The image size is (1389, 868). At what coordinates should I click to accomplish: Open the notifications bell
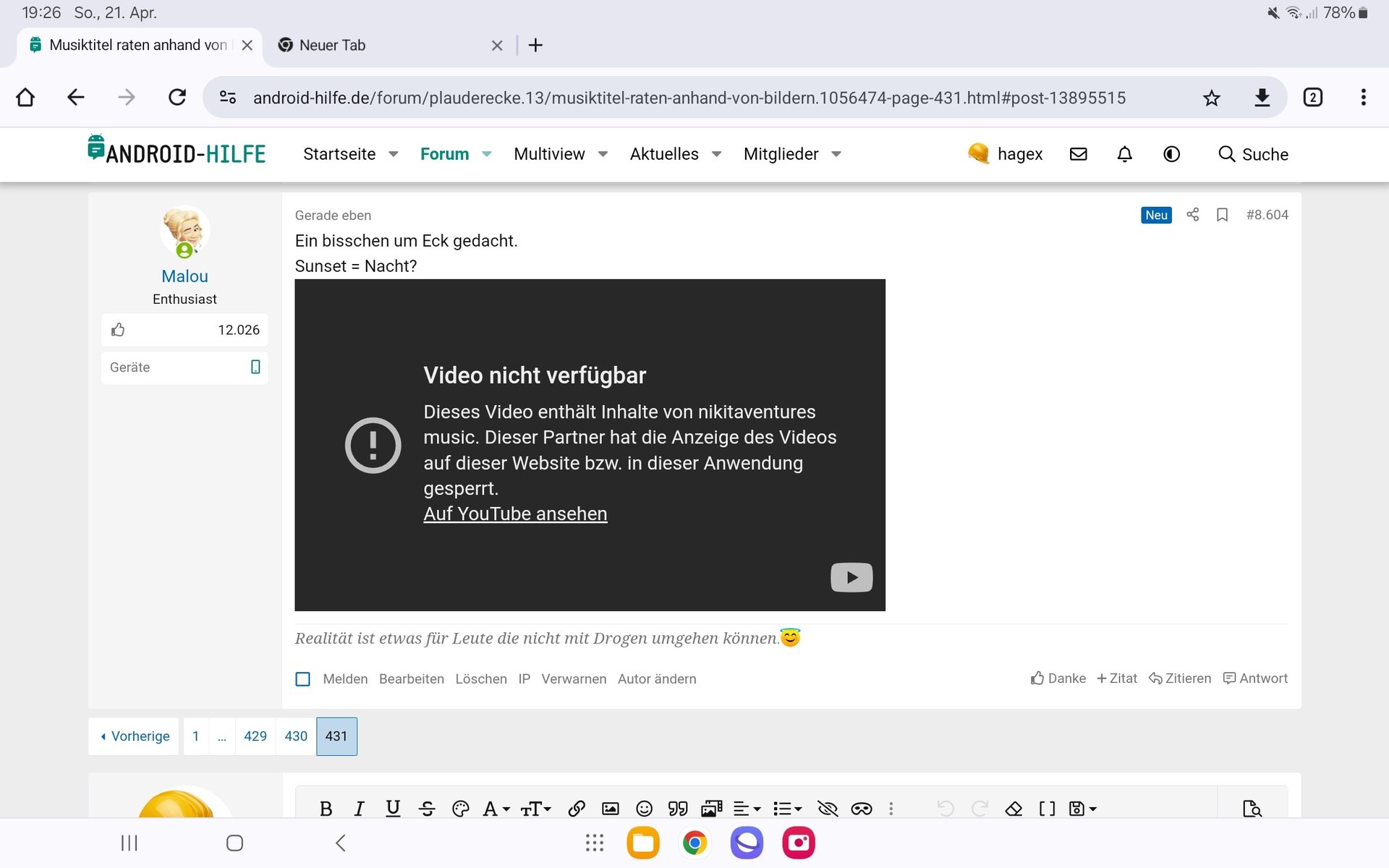1124,154
